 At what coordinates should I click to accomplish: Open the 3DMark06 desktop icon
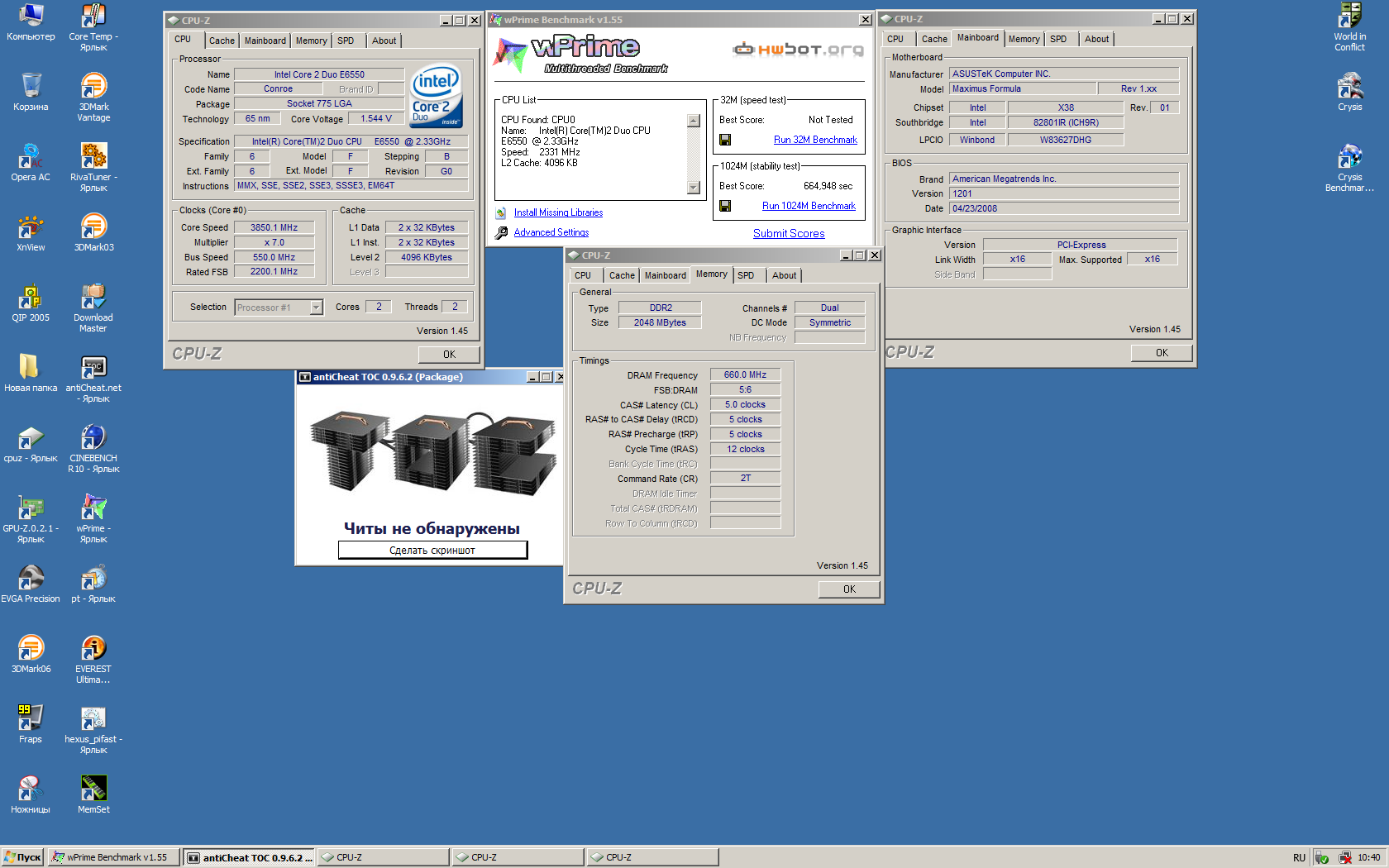click(x=31, y=648)
